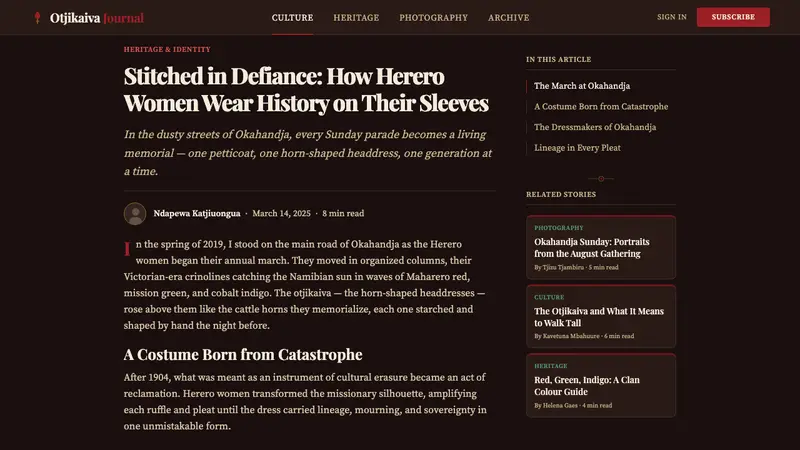
Task: Jump to Lineage in Every Pleat section
Action: 577,147
